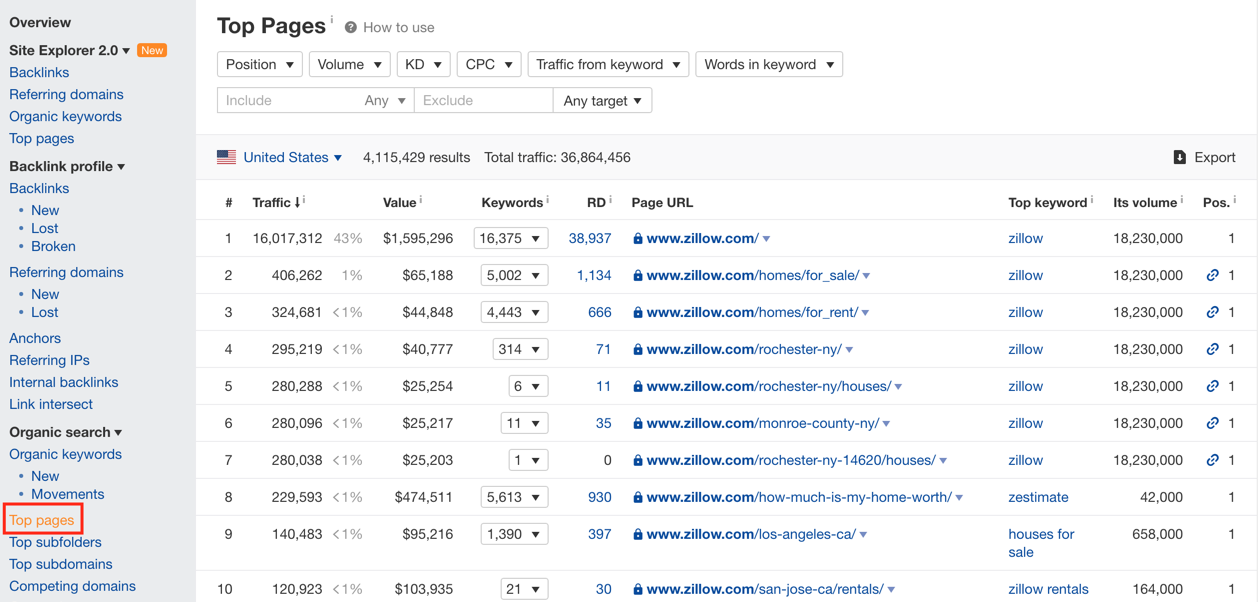Image resolution: width=1259 pixels, height=602 pixels.
Task: Select Referring IPs in the sidebar
Action: coord(49,360)
